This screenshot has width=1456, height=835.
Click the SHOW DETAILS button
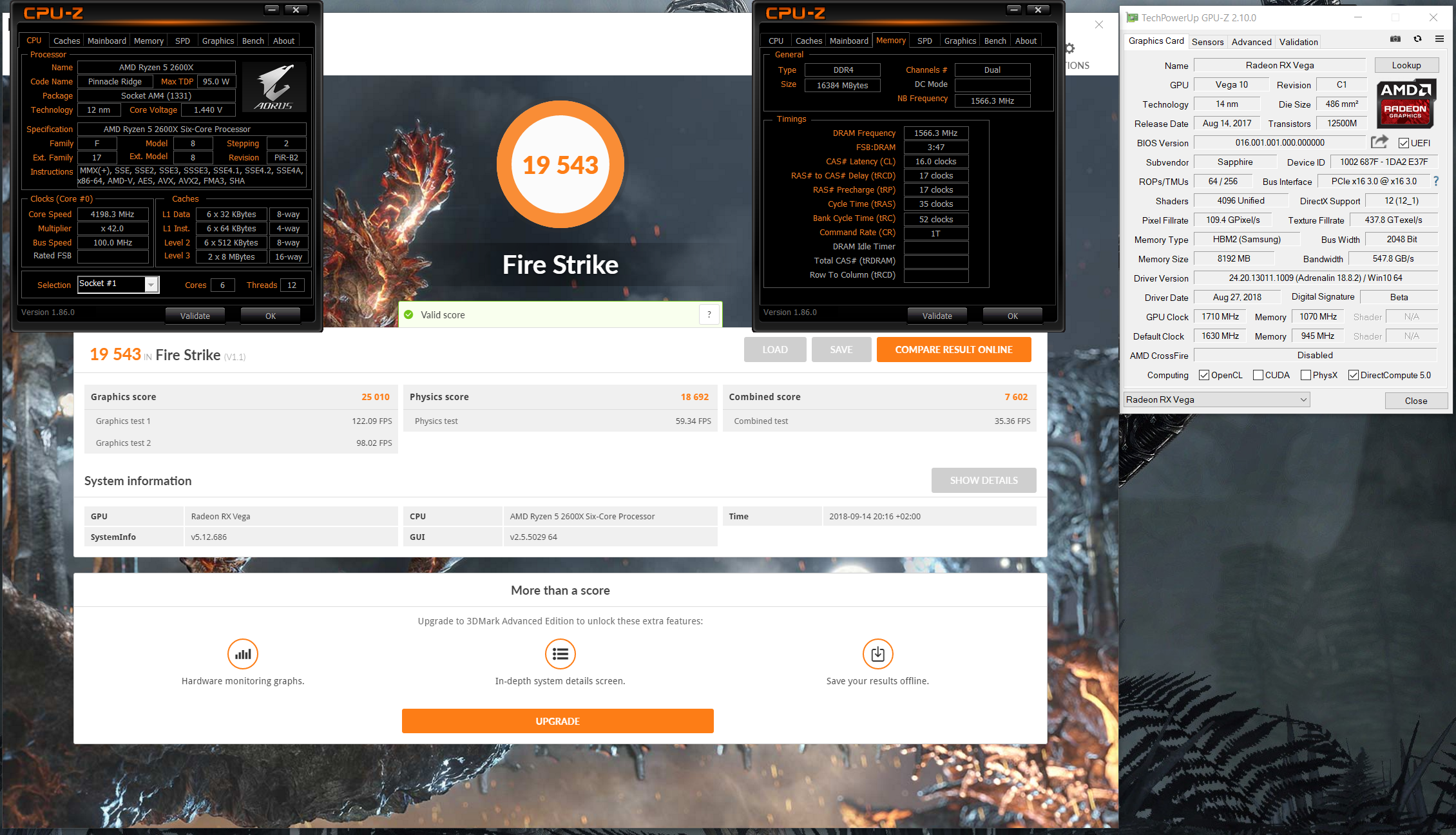984,480
